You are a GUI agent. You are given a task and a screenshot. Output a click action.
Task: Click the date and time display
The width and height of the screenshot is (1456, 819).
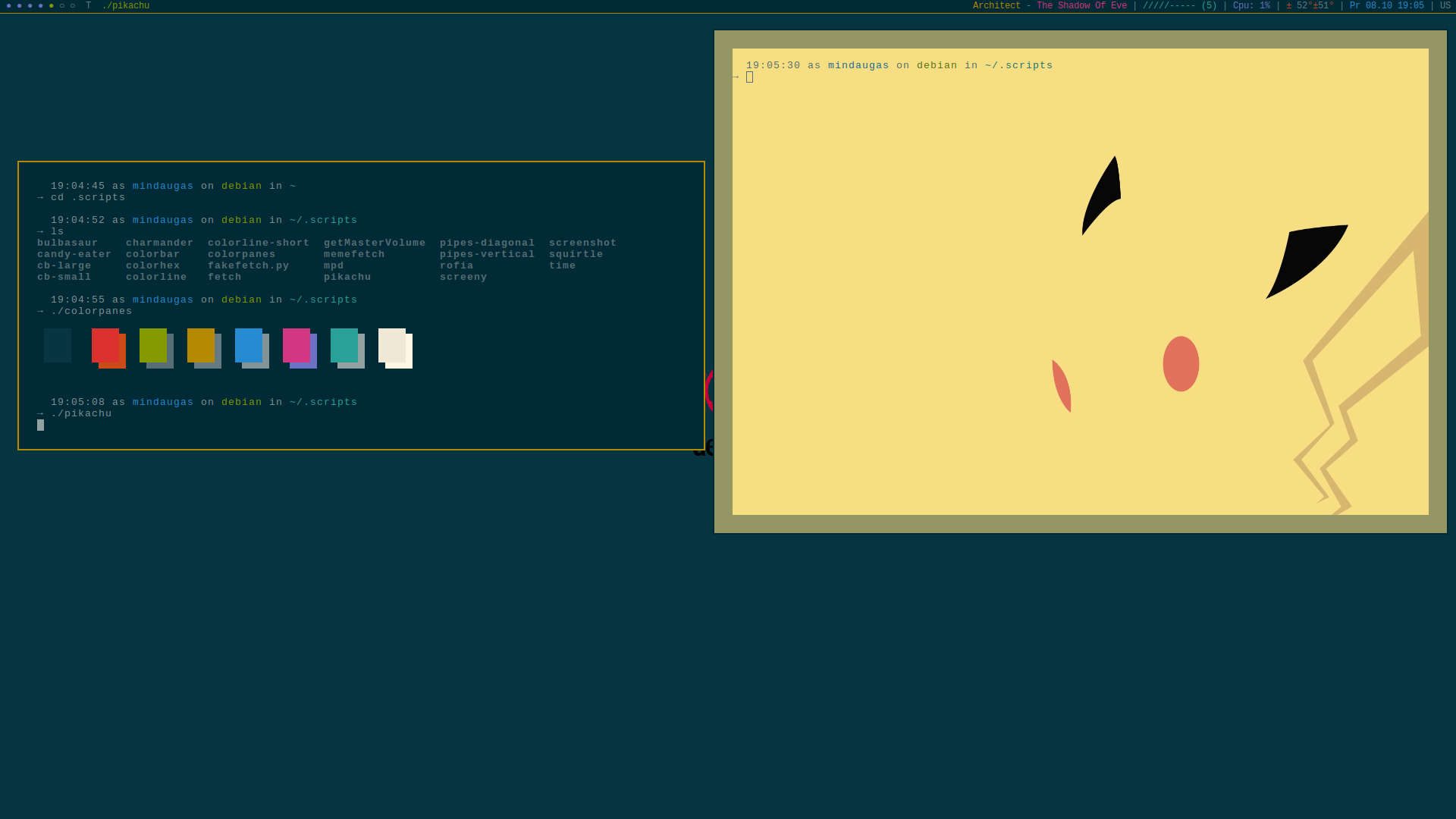(1386, 6)
